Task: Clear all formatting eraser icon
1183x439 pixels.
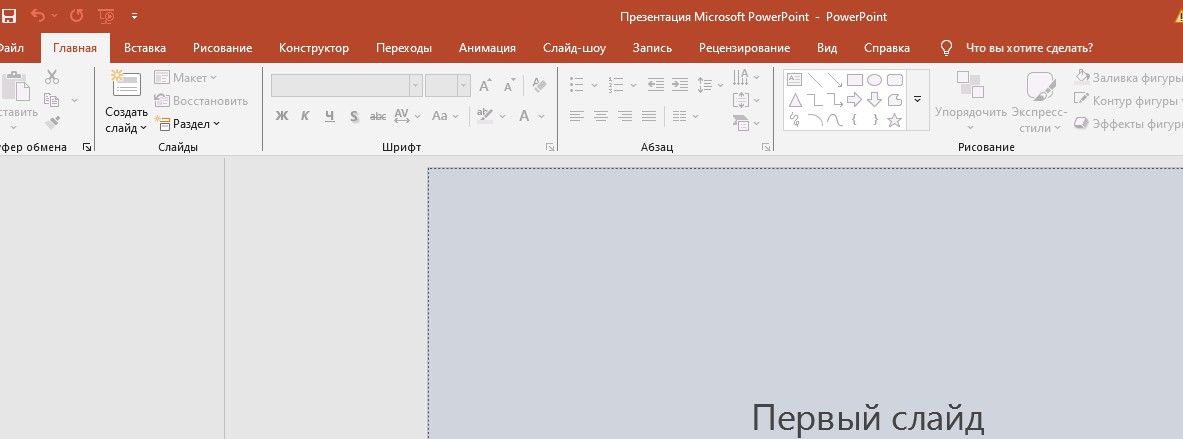Action: 539,84
